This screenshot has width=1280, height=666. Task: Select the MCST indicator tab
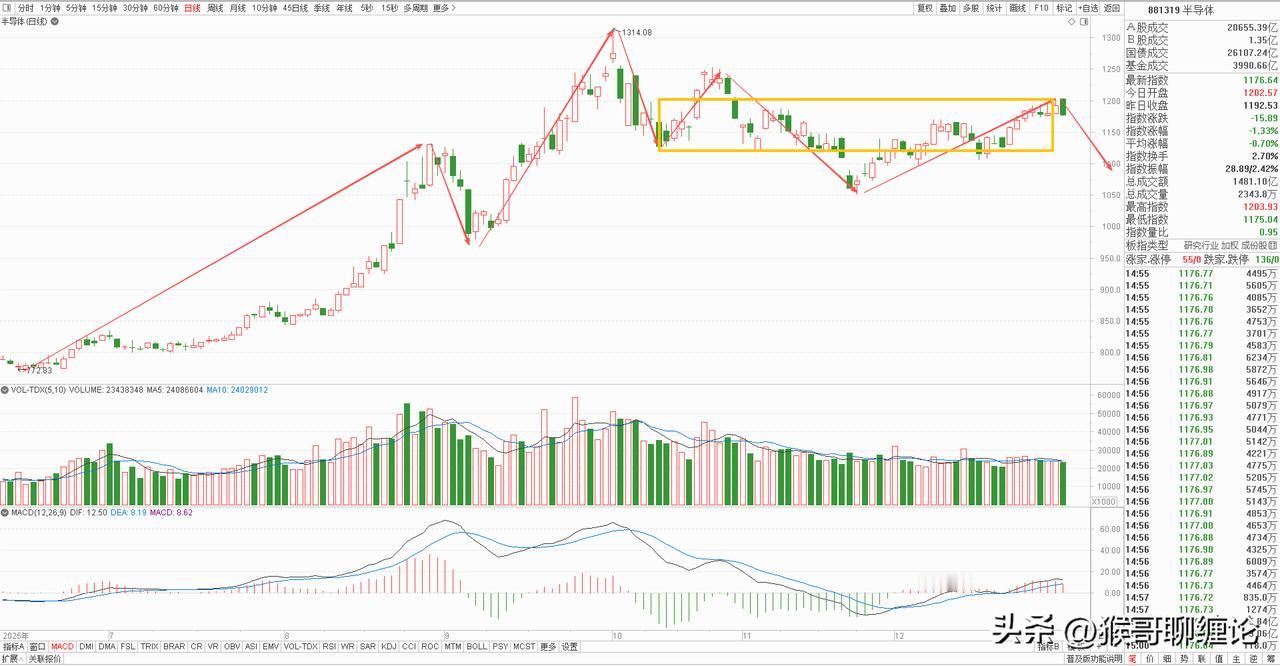[x=524, y=646]
